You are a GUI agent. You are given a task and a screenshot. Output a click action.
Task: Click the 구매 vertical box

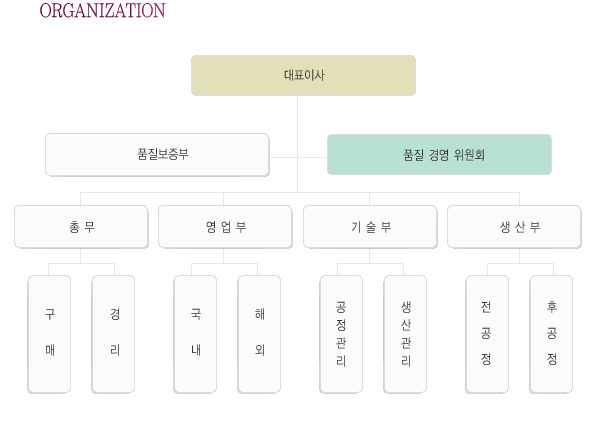point(49,334)
